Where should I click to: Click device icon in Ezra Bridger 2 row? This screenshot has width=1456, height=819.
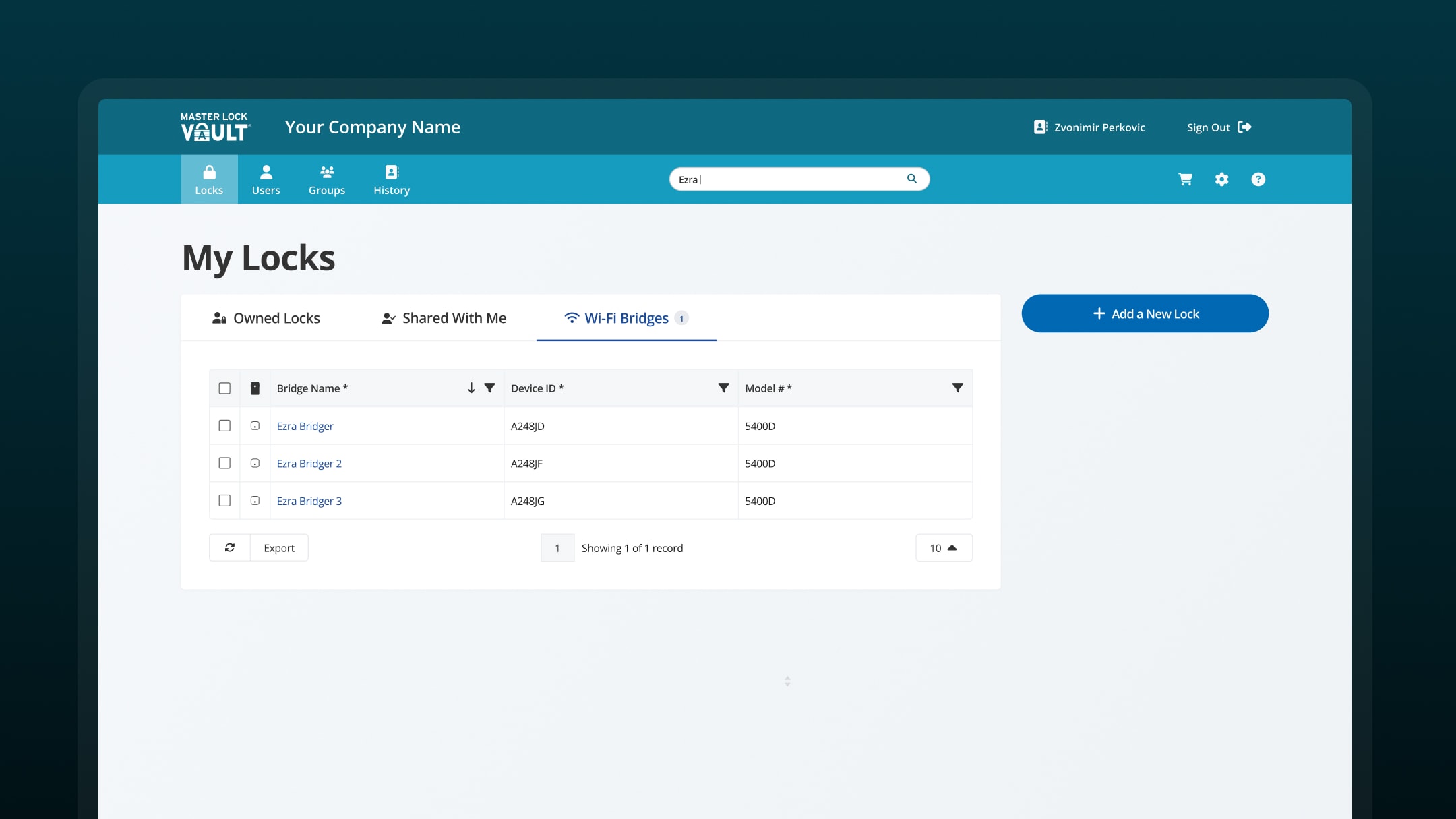255,463
